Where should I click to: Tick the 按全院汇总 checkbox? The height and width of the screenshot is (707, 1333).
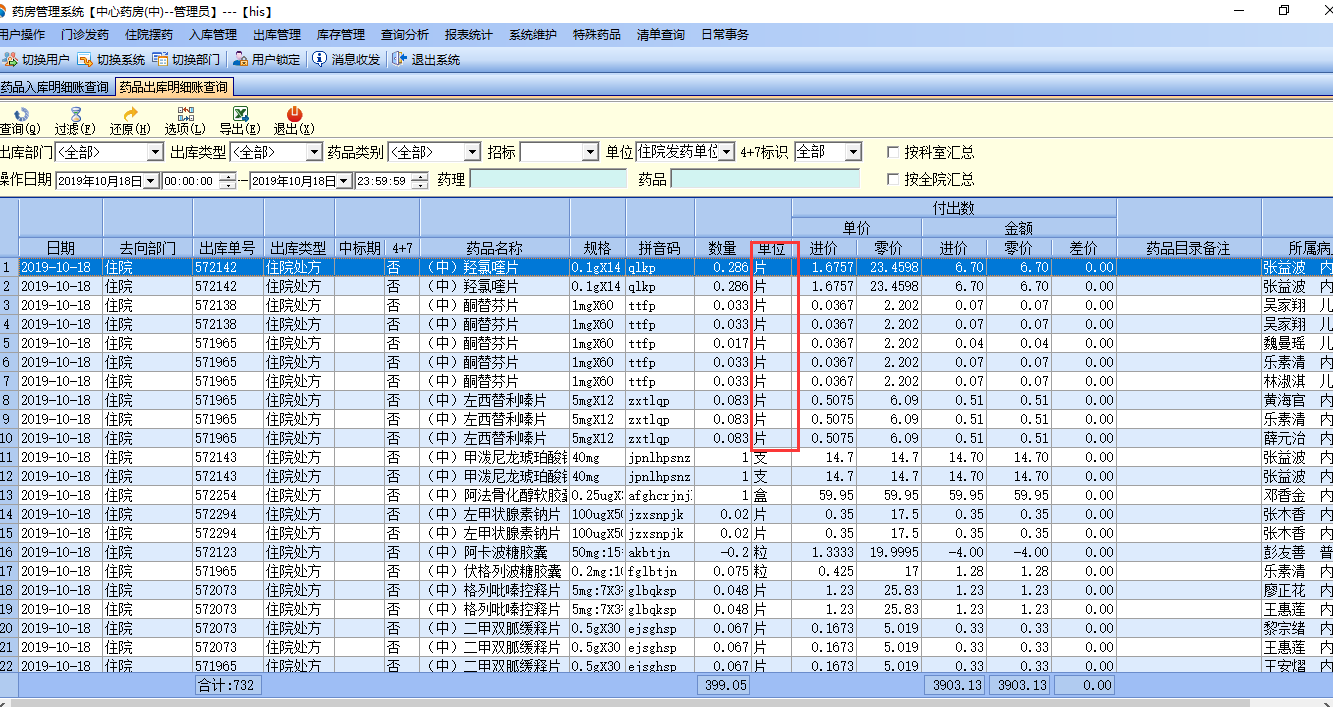[894, 180]
